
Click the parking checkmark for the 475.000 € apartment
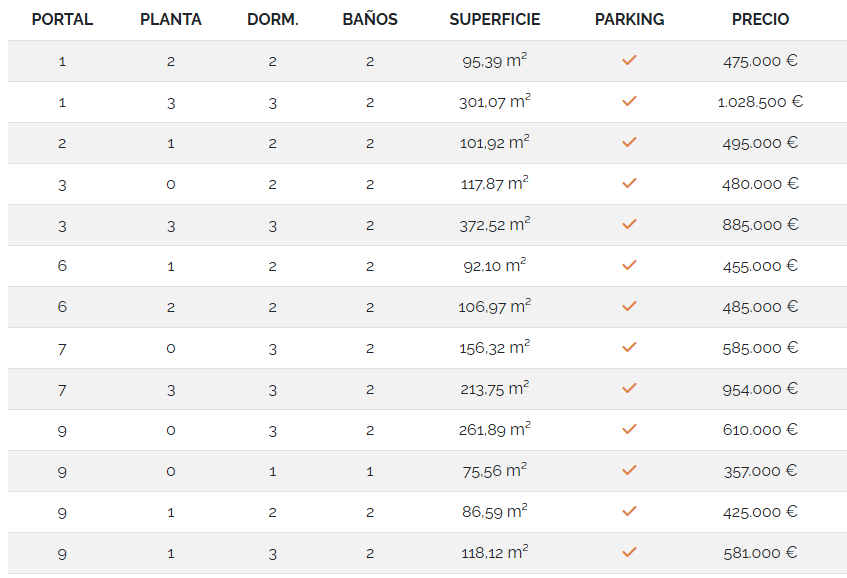click(x=629, y=61)
